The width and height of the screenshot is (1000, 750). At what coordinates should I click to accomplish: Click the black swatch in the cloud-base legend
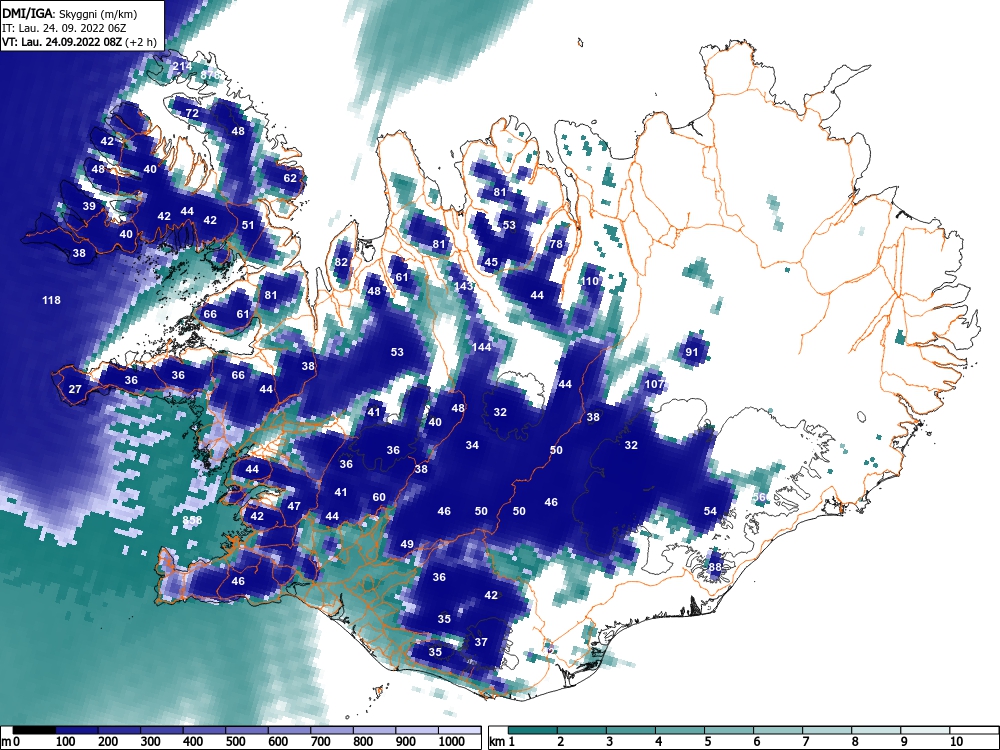pyautogui.click(x=34, y=730)
